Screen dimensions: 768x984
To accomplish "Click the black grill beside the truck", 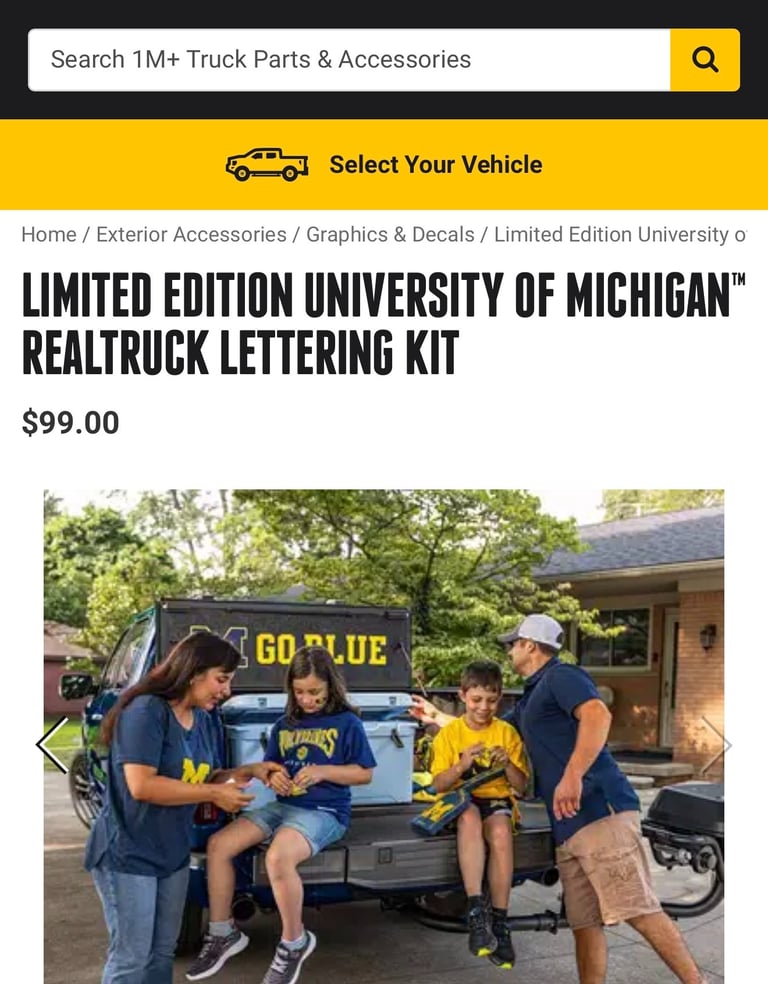I will pos(684,828).
